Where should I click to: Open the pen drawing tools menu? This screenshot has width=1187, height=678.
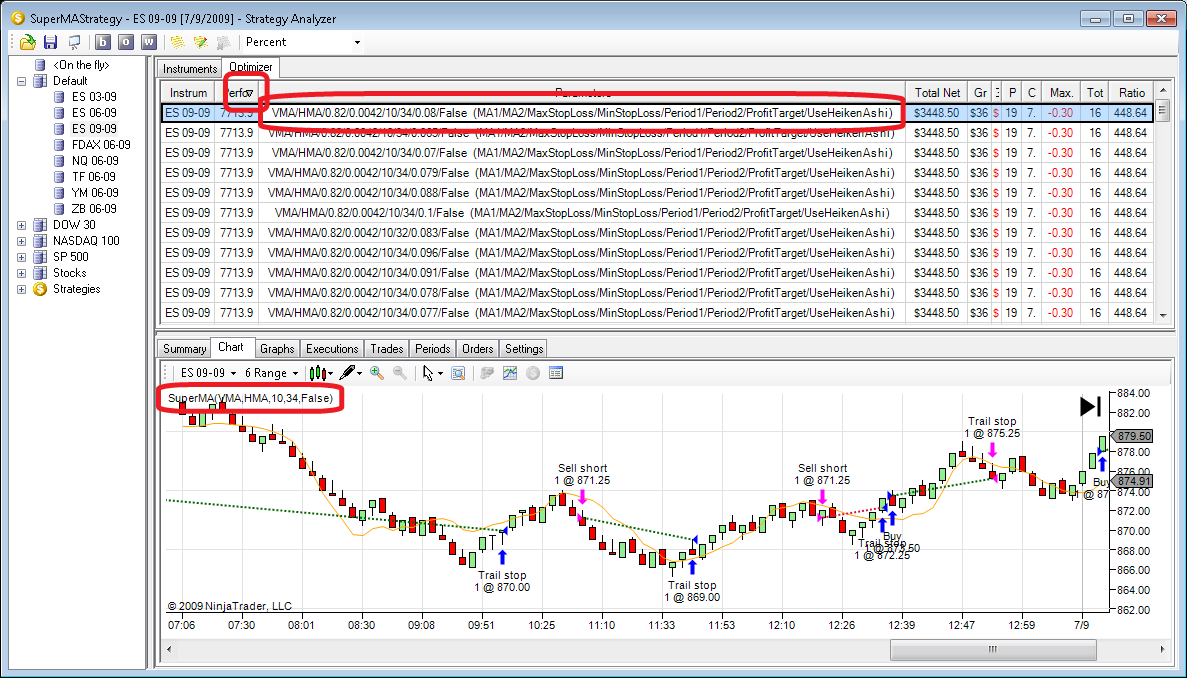point(350,373)
